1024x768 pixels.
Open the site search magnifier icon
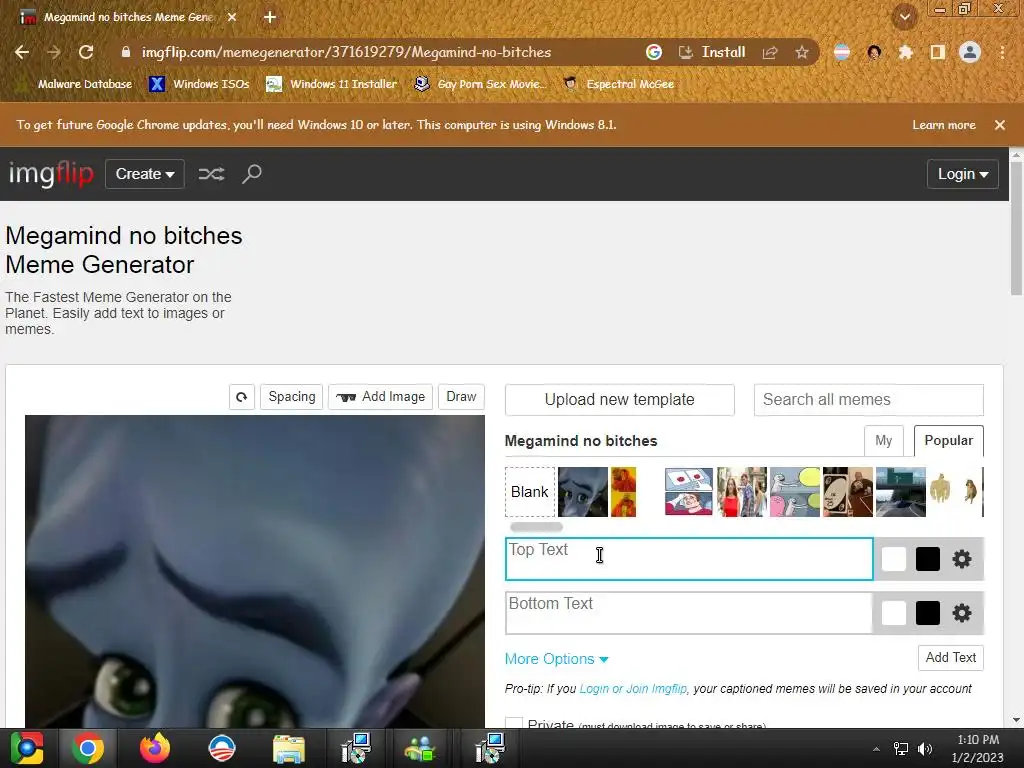[x=251, y=174]
